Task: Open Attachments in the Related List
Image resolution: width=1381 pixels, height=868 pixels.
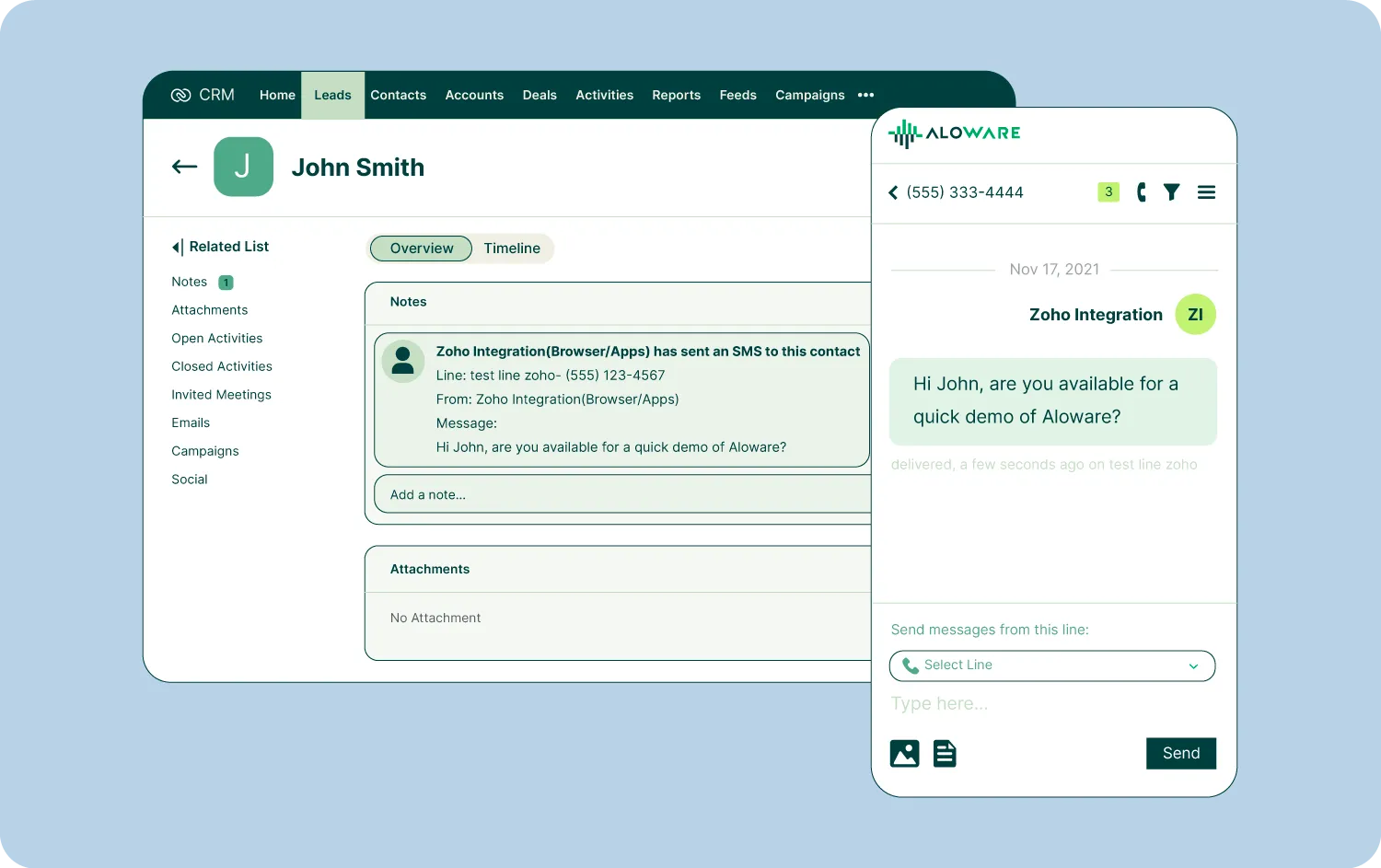Action: (x=209, y=310)
